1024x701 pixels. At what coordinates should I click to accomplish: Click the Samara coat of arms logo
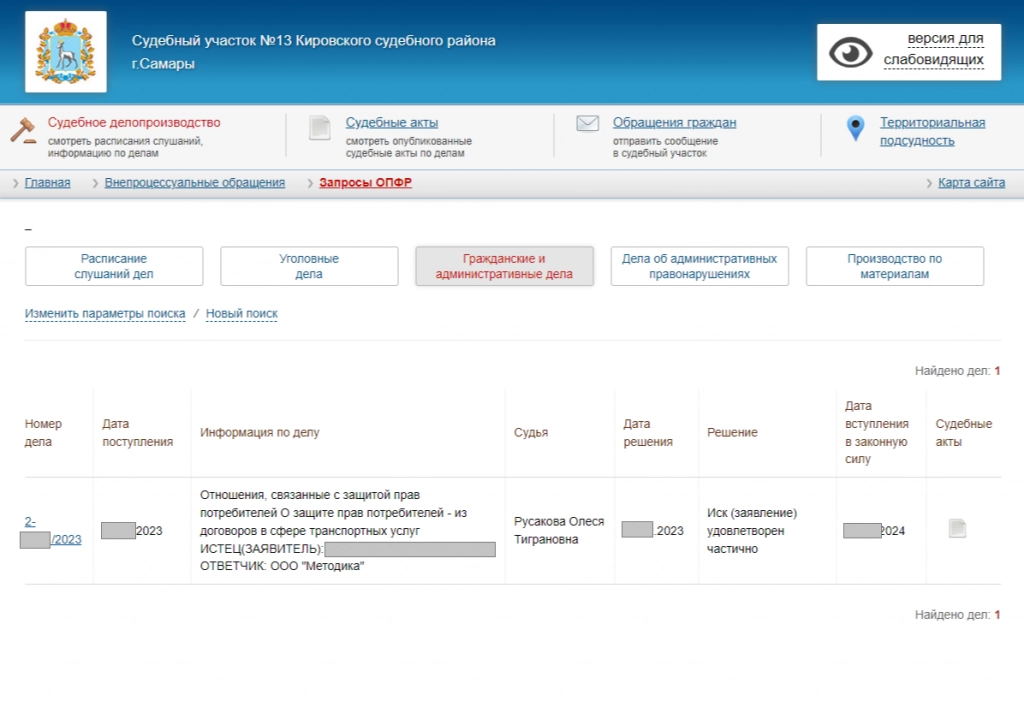[65, 52]
